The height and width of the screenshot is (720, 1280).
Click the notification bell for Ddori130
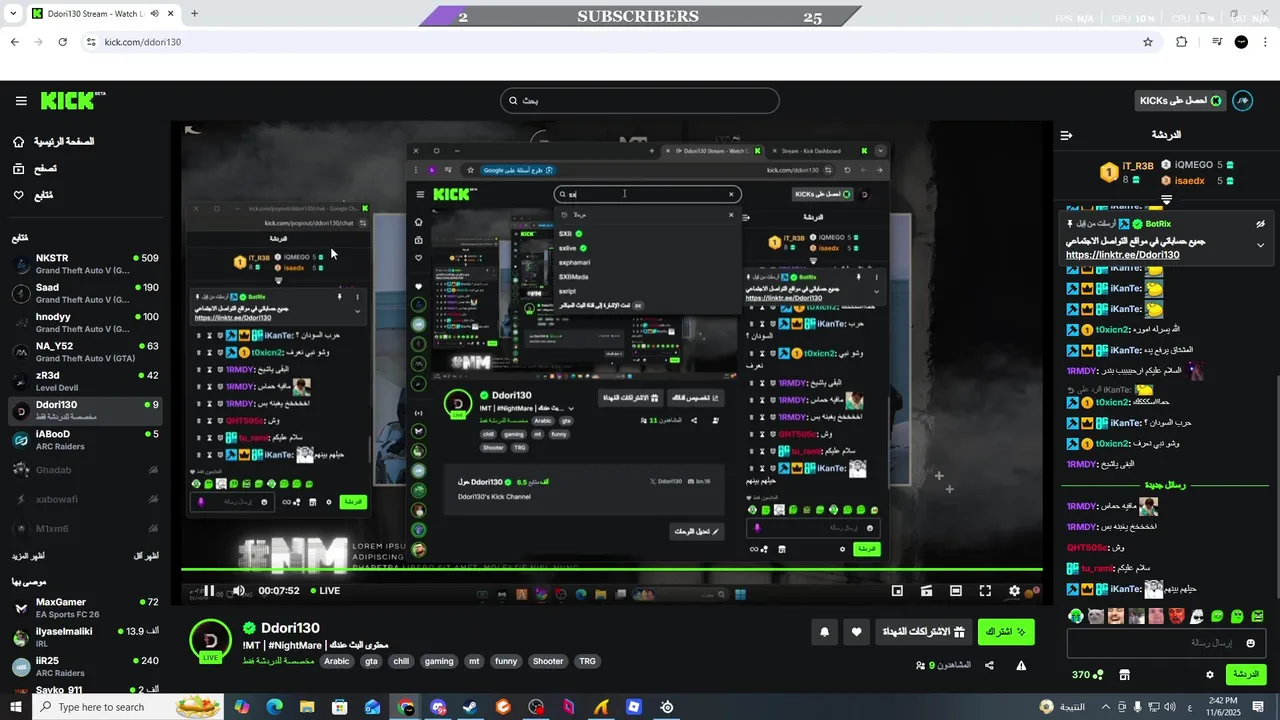pos(824,632)
